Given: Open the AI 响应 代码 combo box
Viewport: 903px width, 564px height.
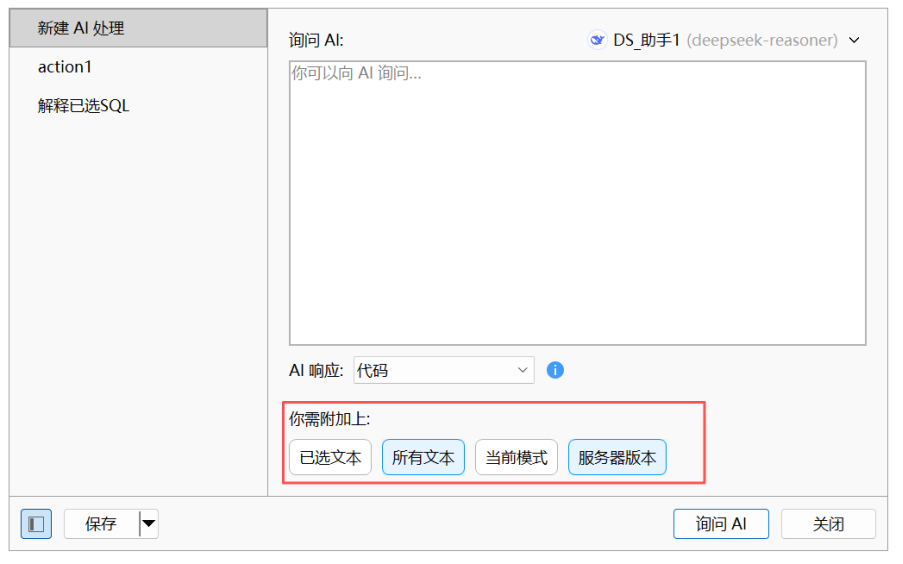Looking at the screenshot, I should 443,370.
